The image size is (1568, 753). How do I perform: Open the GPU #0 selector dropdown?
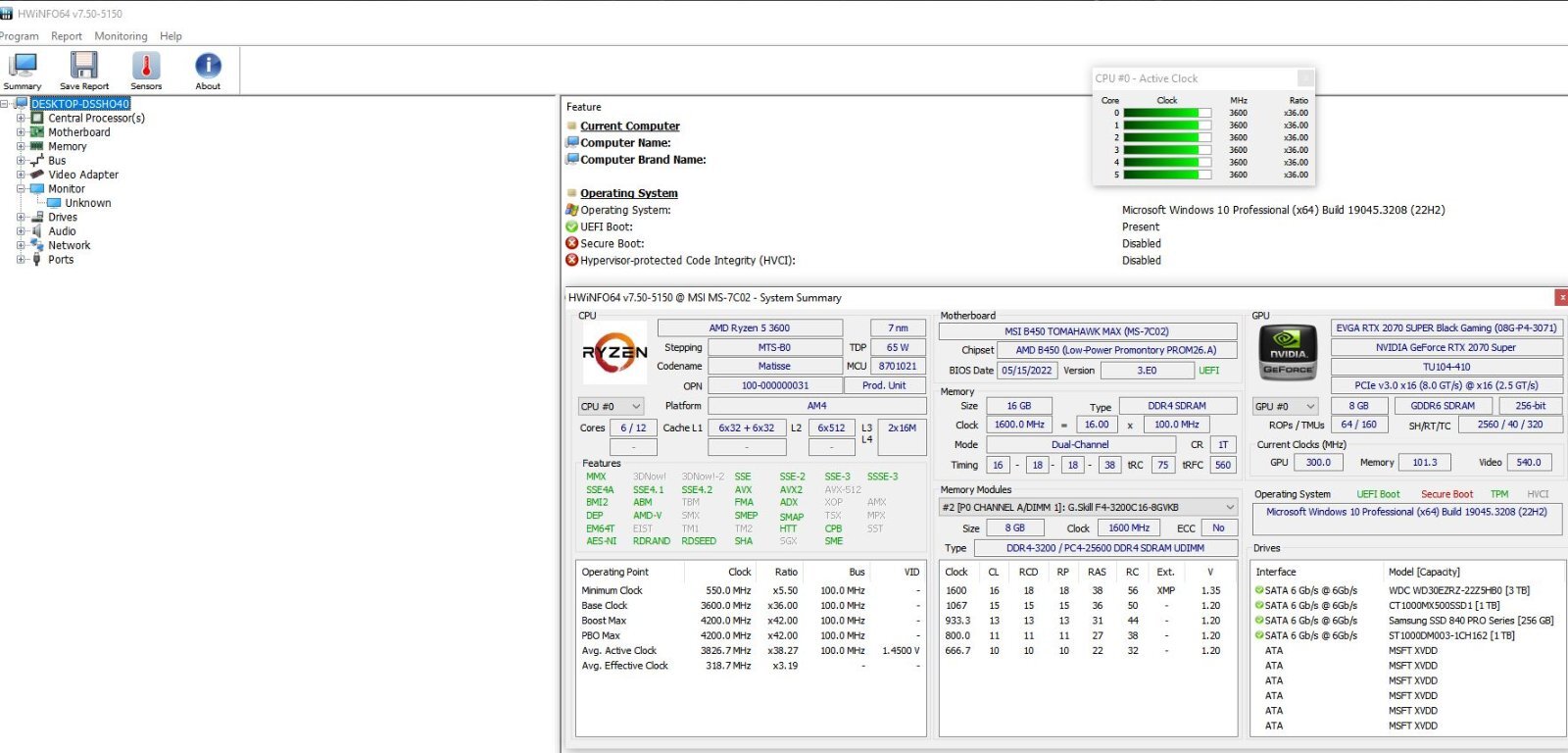[x=1286, y=406]
